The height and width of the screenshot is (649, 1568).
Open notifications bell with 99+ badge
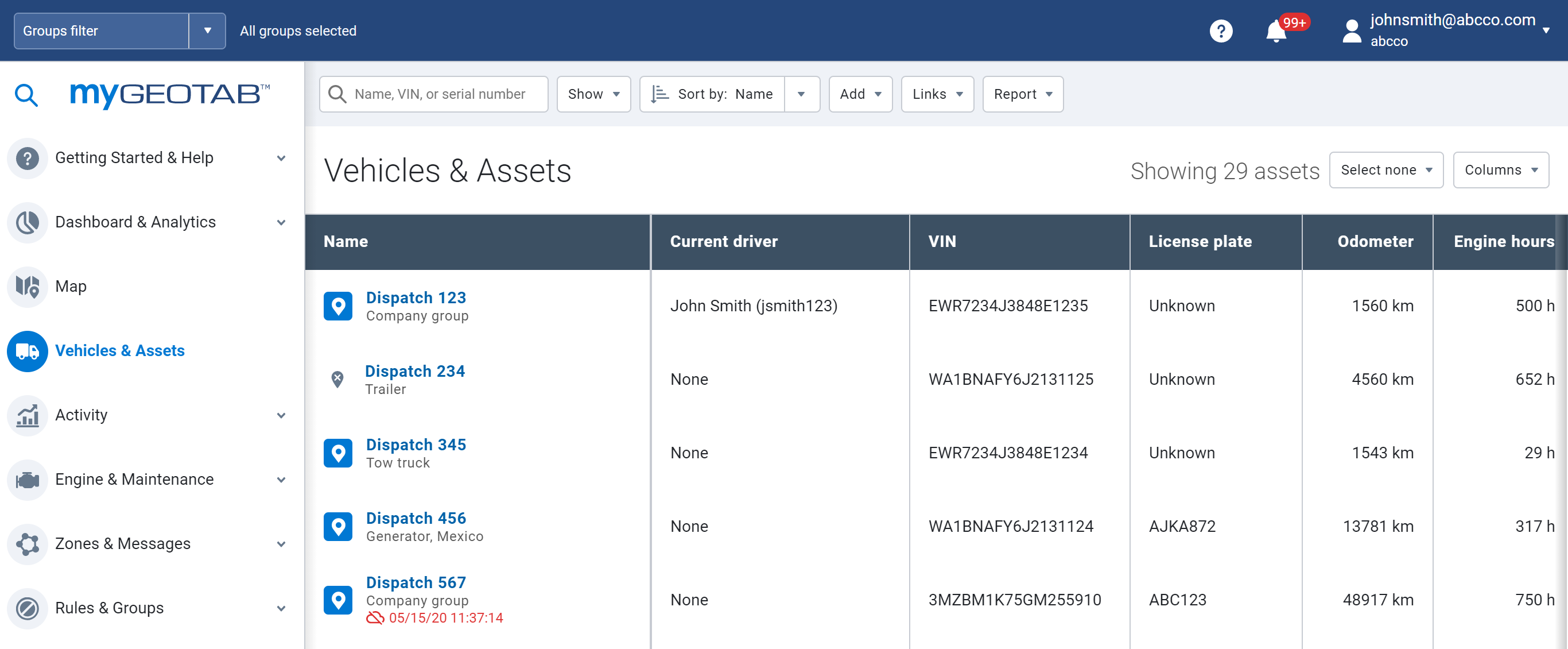(x=1276, y=30)
